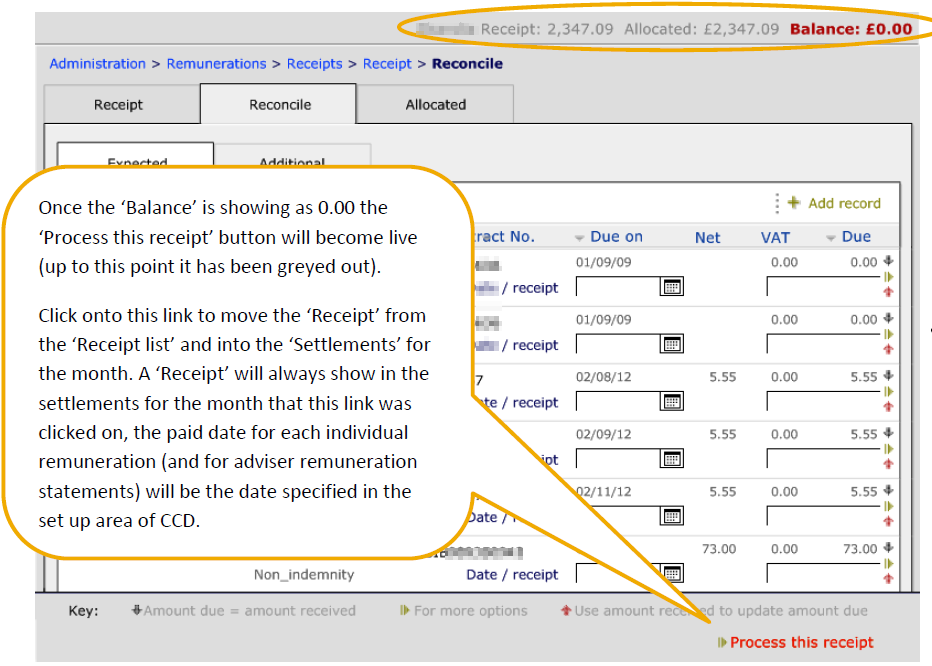Click the sort arrow beside the Due header
The width and height of the screenshot is (932, 666).
831,238
